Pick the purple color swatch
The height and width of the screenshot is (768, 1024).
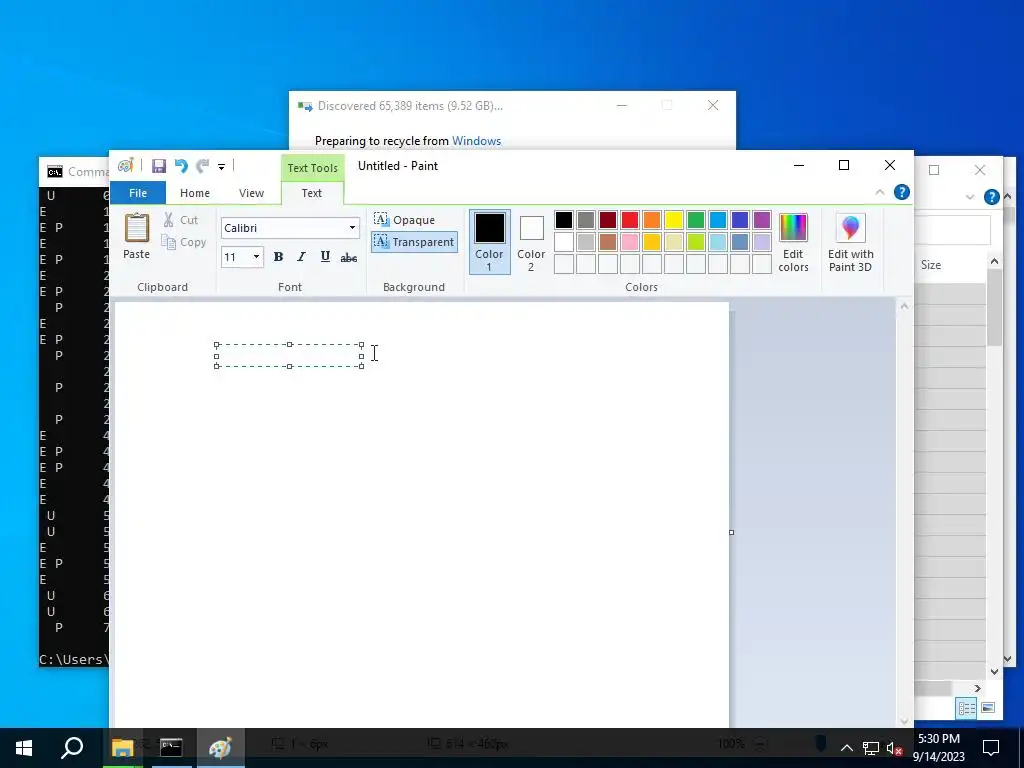(762, 220)
